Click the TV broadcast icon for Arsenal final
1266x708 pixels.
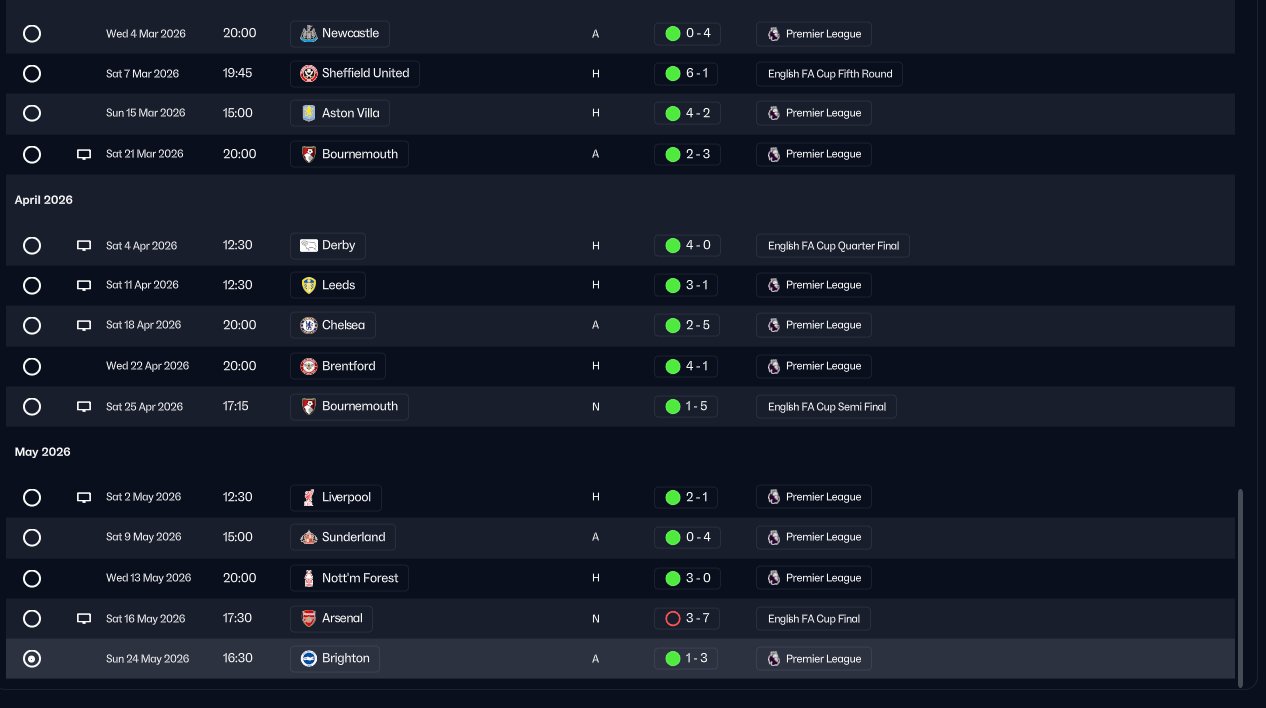(84, 619)
